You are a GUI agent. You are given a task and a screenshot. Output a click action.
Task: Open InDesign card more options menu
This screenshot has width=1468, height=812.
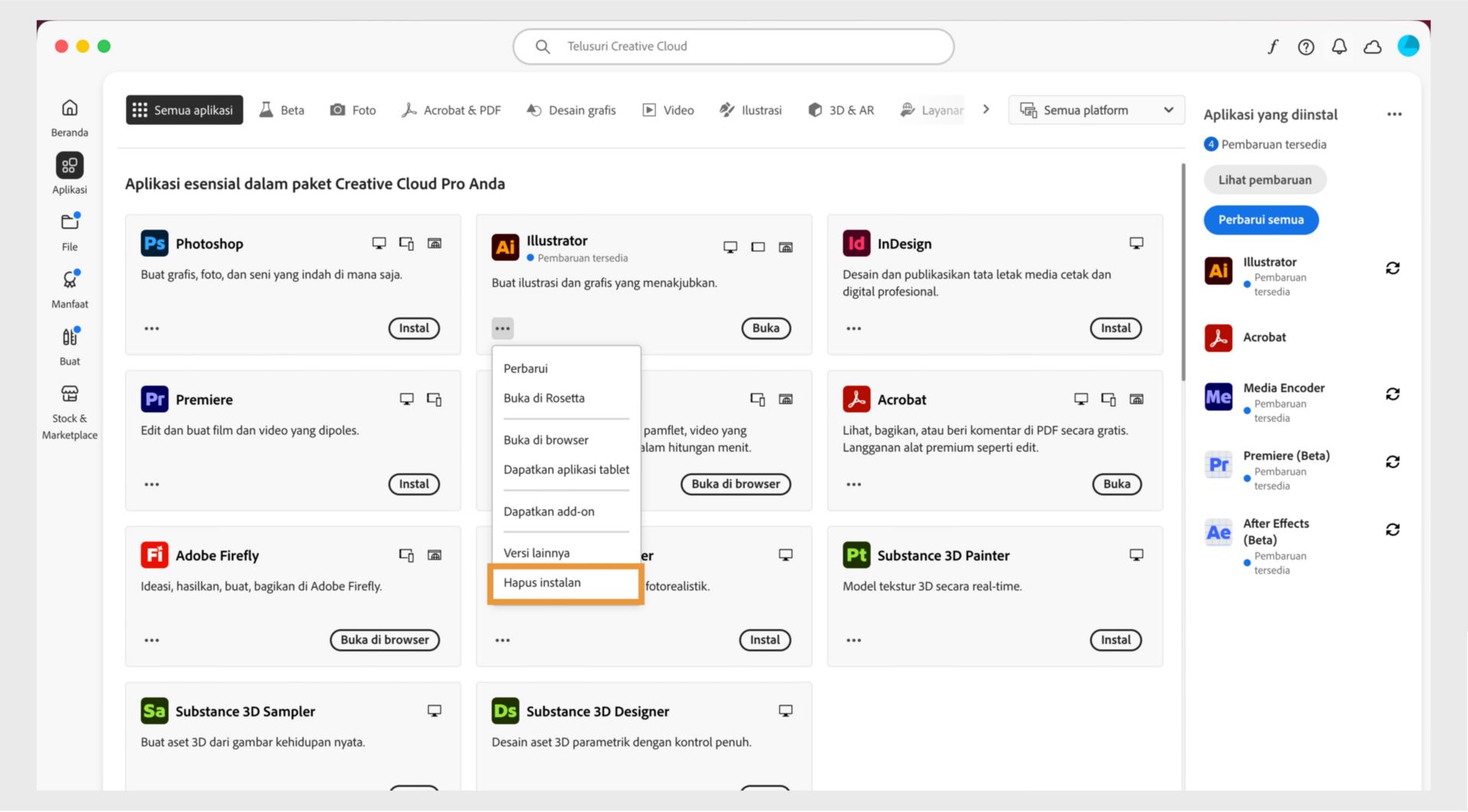[x=854, y=329]
